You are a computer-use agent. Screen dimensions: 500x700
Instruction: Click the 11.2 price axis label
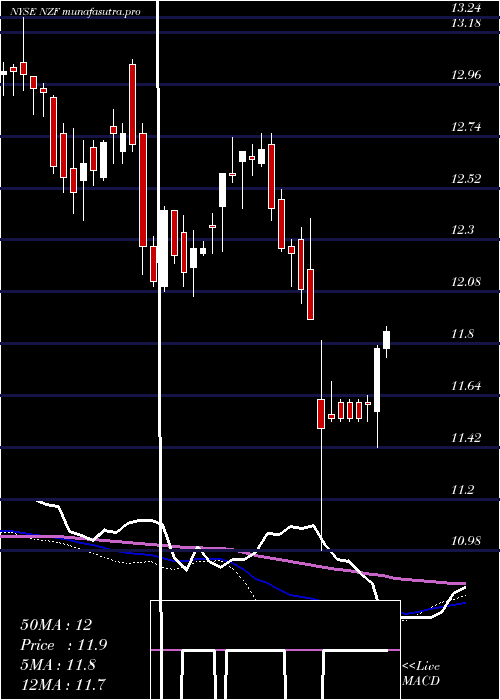coord(462,490)
